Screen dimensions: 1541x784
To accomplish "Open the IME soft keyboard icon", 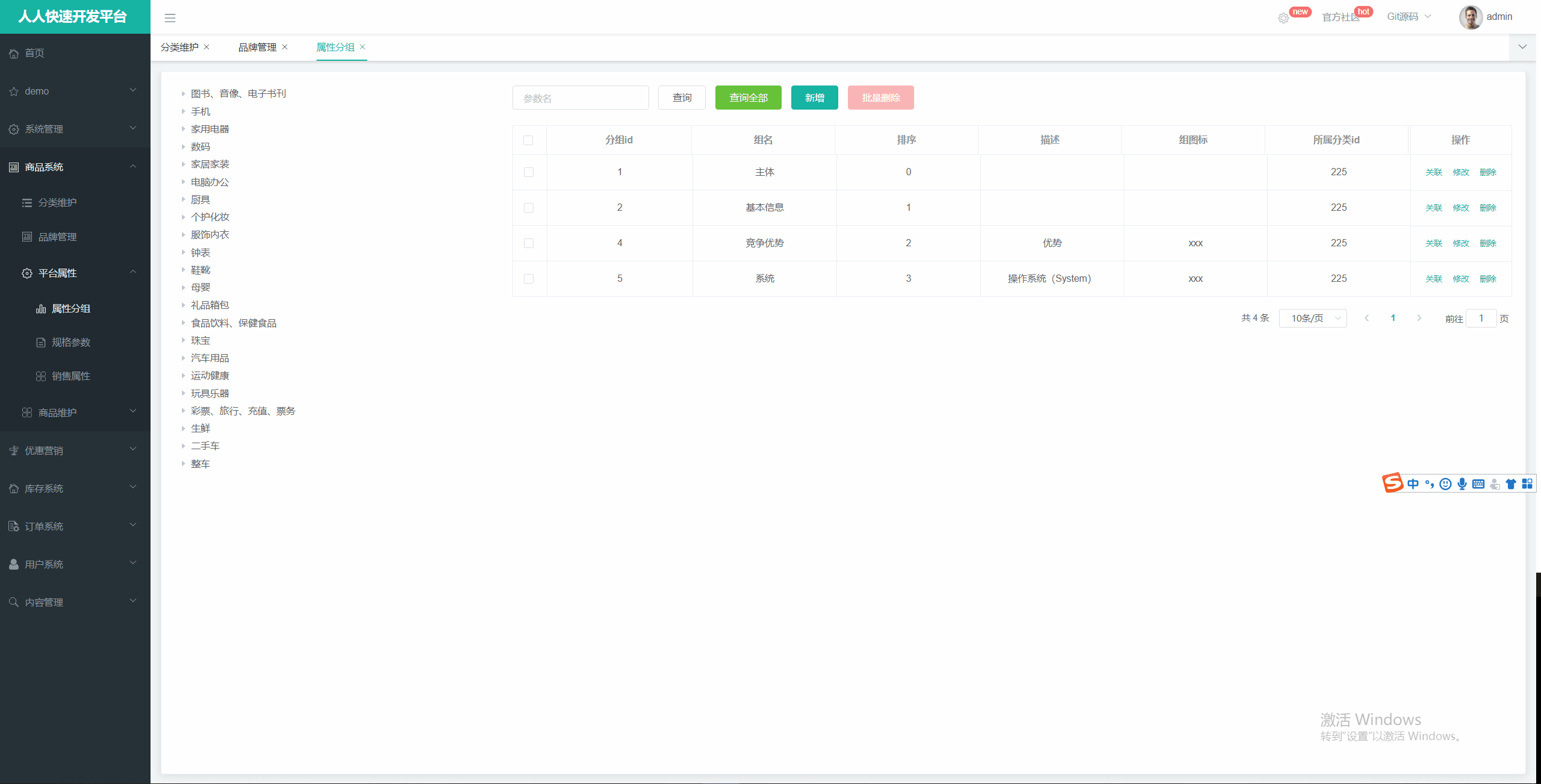I will [x=1478, y=484].
